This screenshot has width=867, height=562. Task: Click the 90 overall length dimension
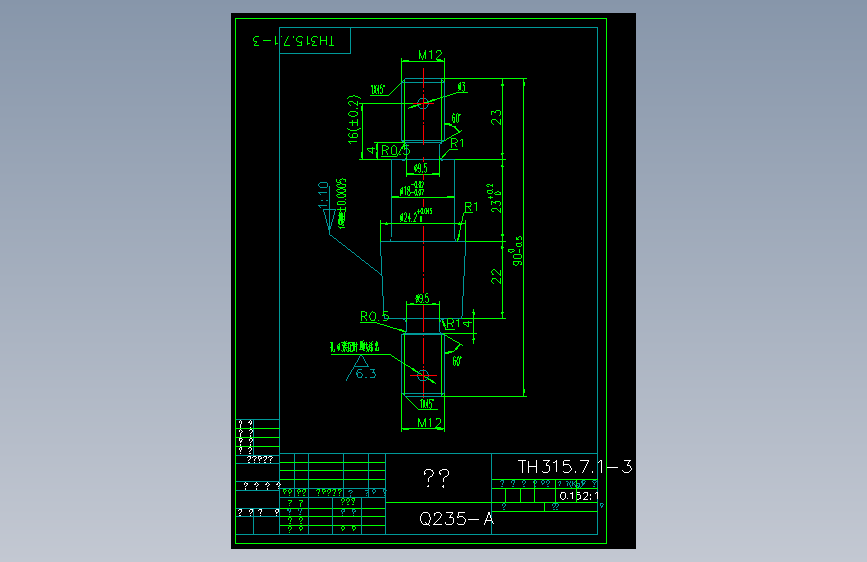pos(518,252)
